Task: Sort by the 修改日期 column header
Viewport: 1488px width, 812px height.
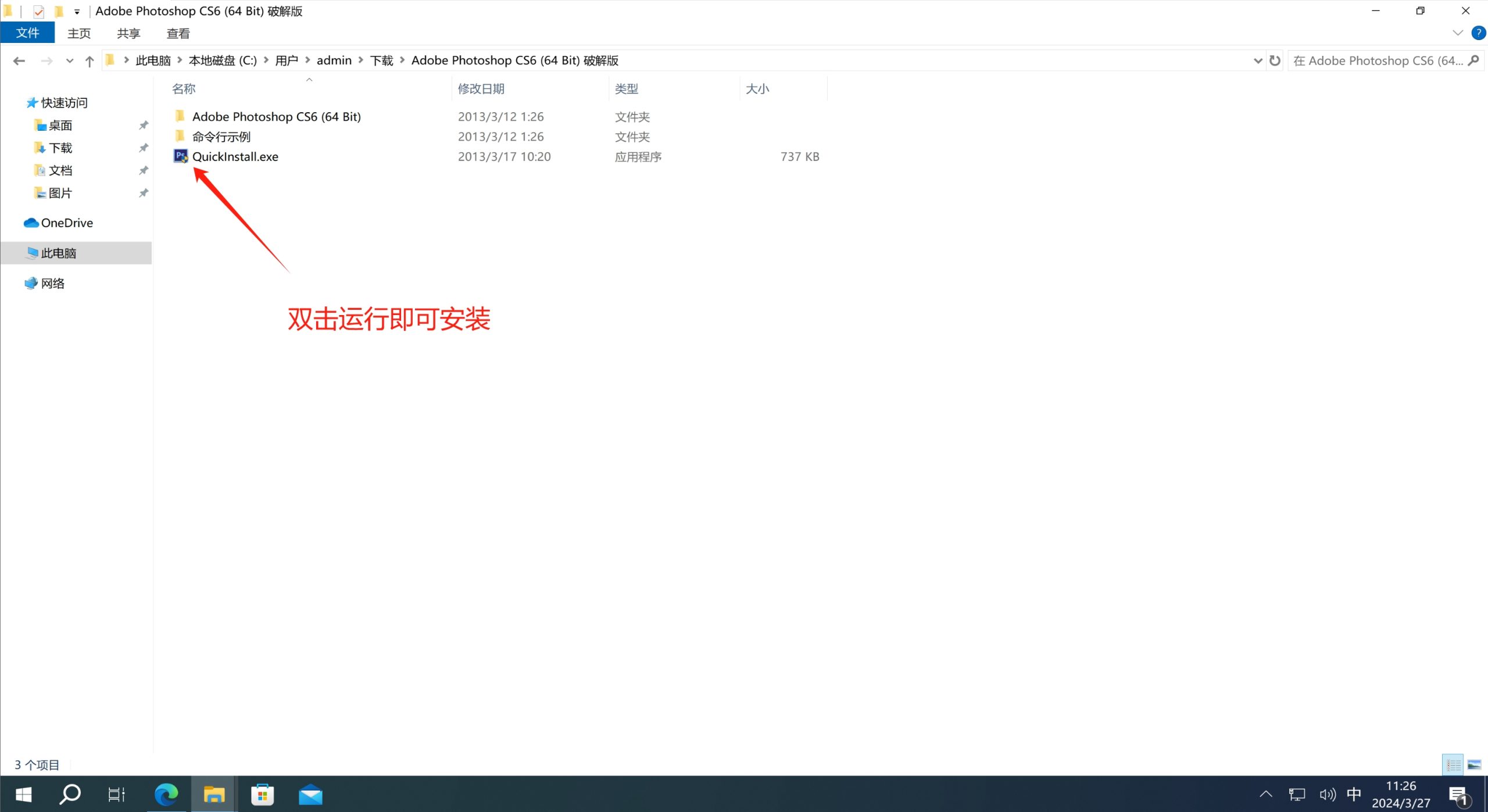Action: [481, 89]
